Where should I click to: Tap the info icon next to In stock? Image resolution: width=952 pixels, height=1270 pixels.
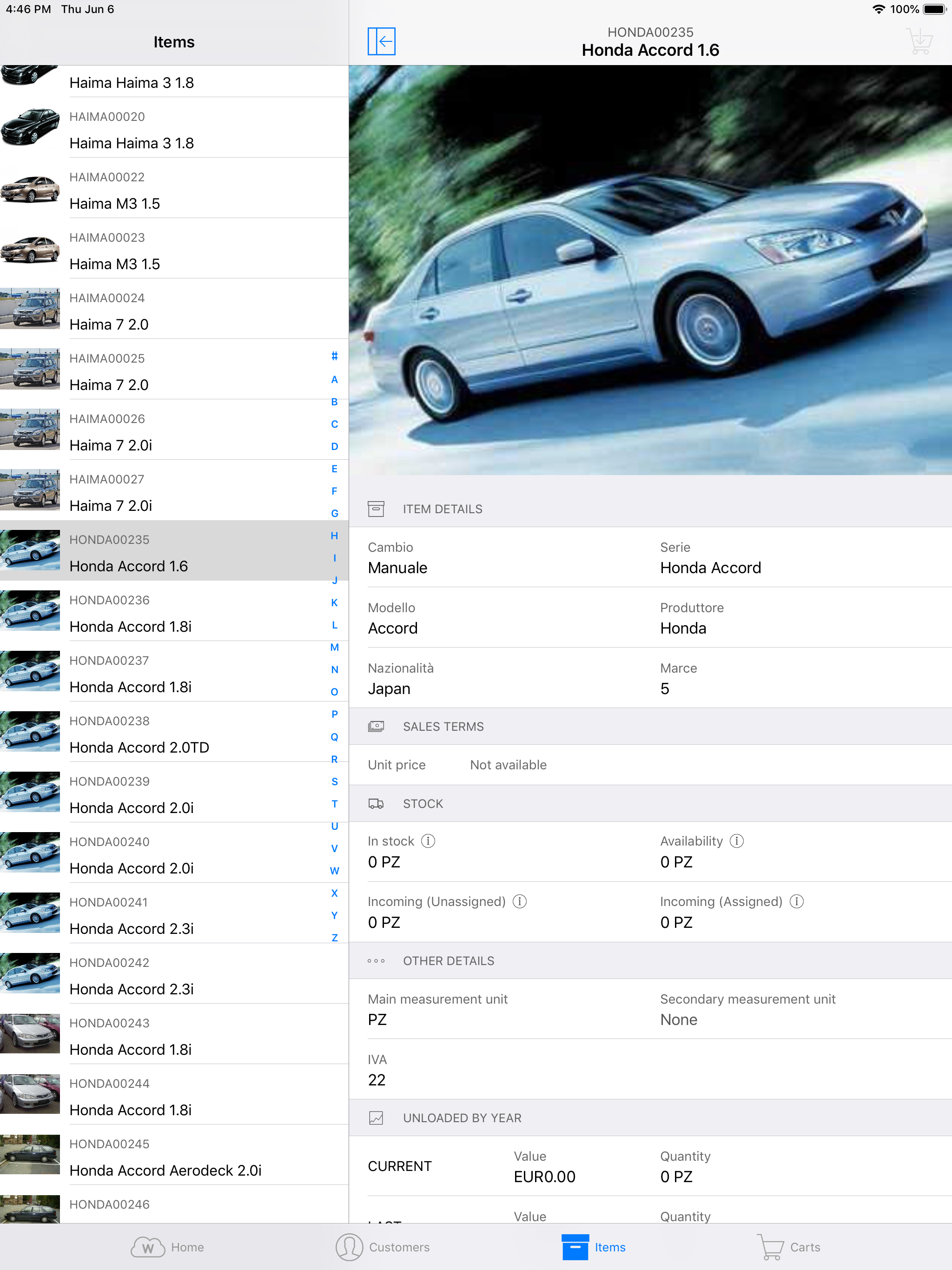(428, 841)
